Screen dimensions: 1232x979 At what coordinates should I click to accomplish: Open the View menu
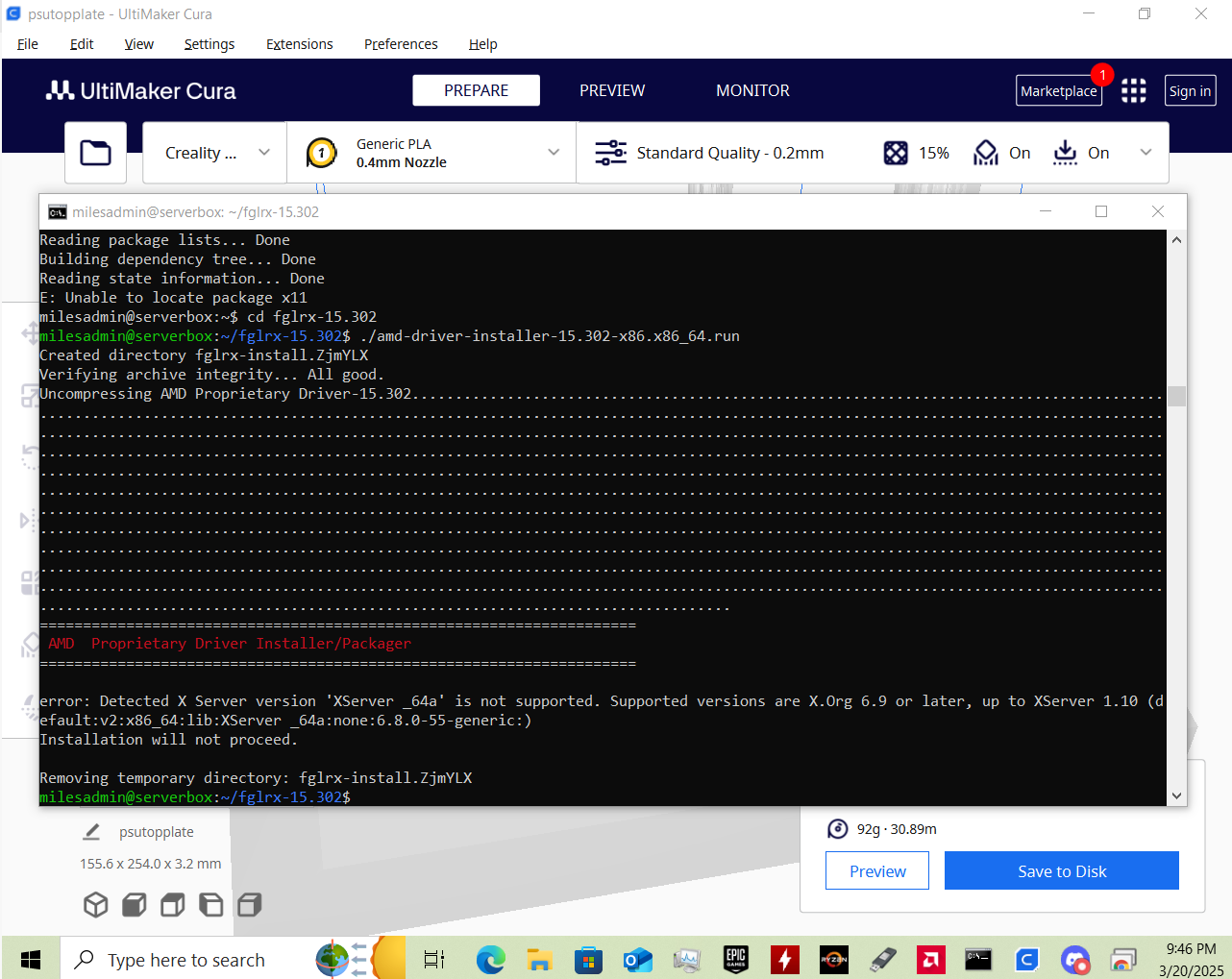tap(138, 44)
